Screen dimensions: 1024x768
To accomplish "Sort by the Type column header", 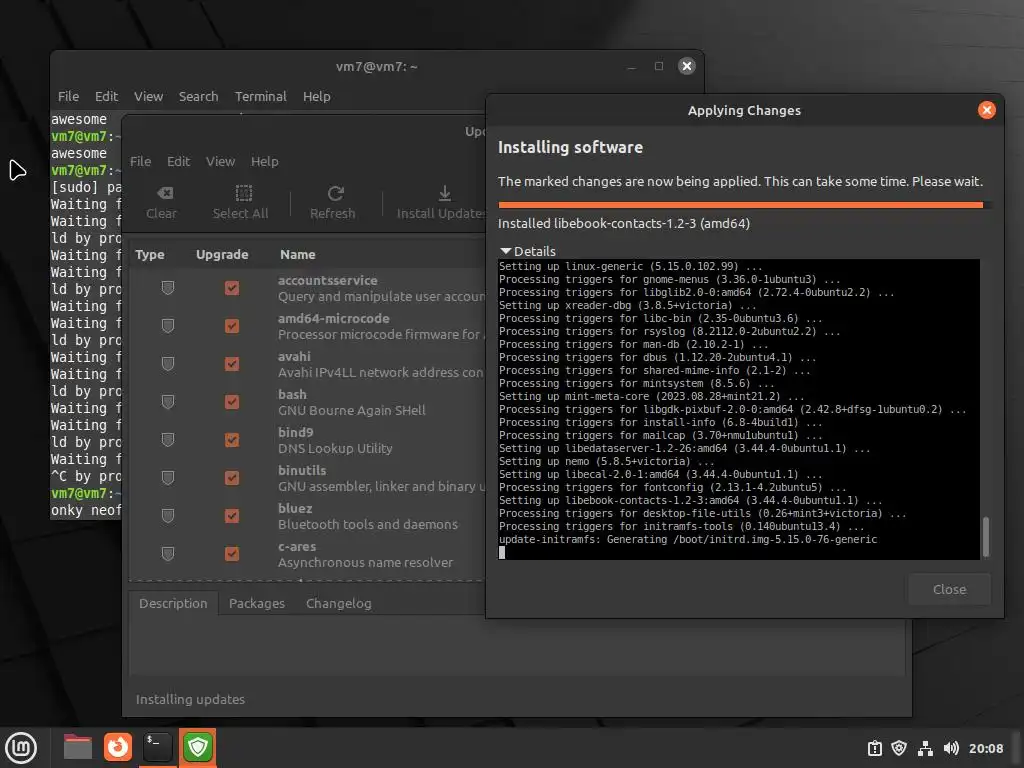I will [x=150, y=255].
